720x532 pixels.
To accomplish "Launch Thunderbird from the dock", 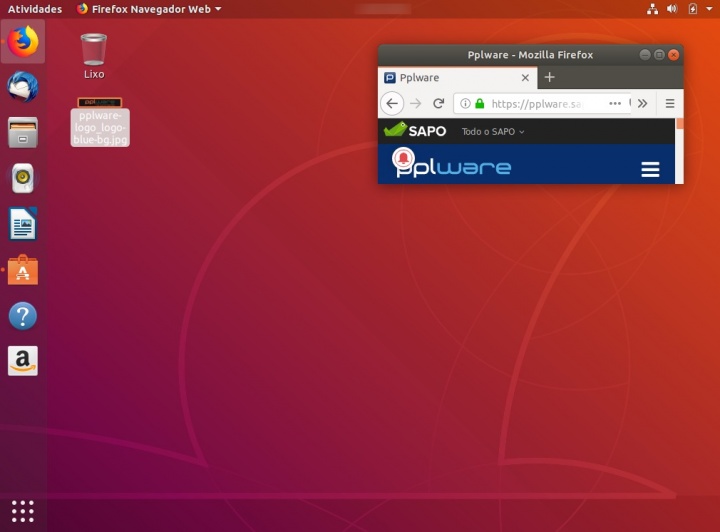I will tap(22, 88).
